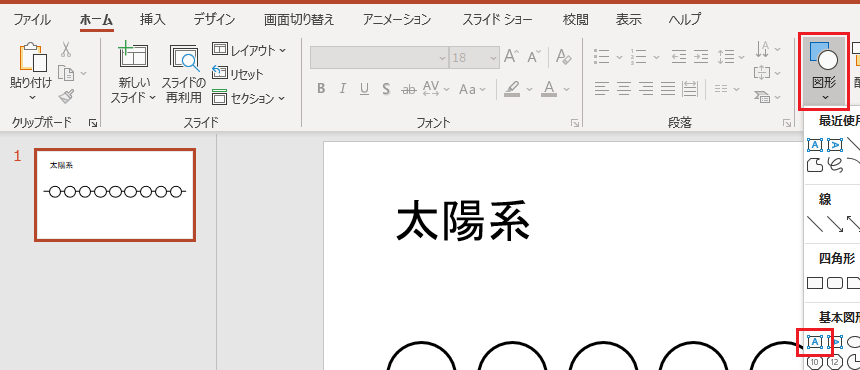Click the Decrease Font Size icon
This screenshot has width=860, height=370.
[534, 56]
